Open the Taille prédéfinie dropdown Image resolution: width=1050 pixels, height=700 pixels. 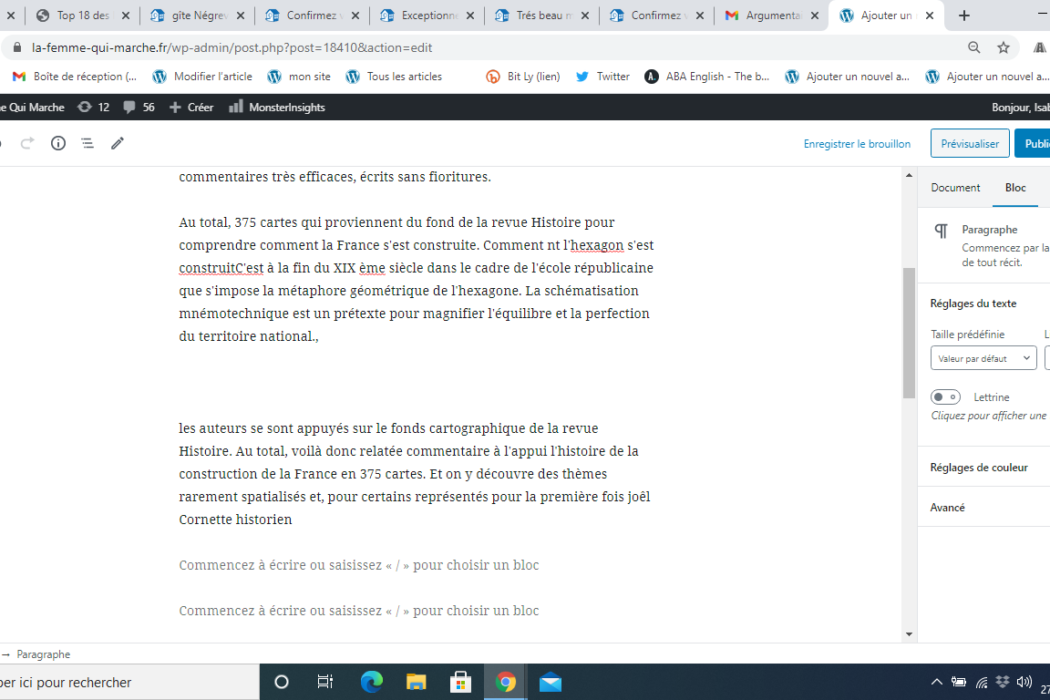pos(984,358)
